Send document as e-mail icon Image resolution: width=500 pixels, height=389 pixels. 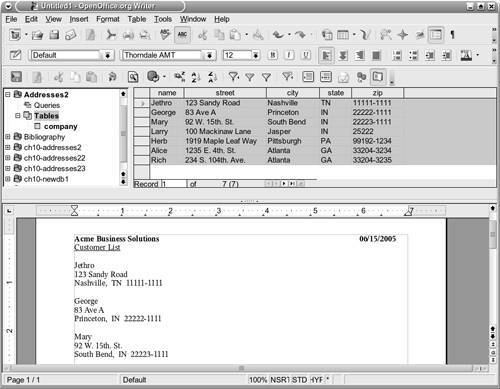point(71,35)
